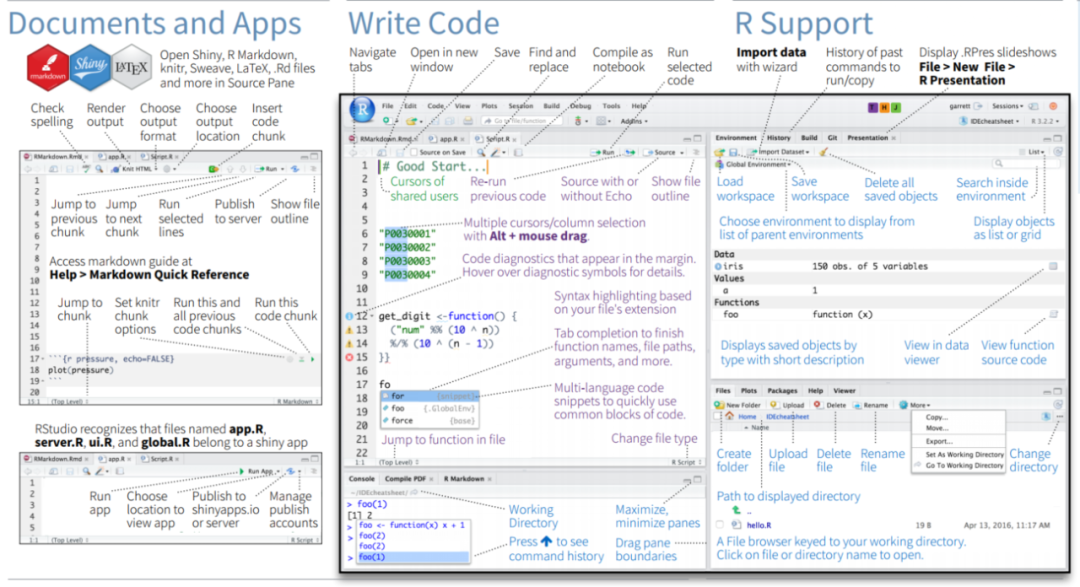This screenshot has width=1080, height=587.
Task: Open the Import Dataset dropdown
Action: [778, 152]
